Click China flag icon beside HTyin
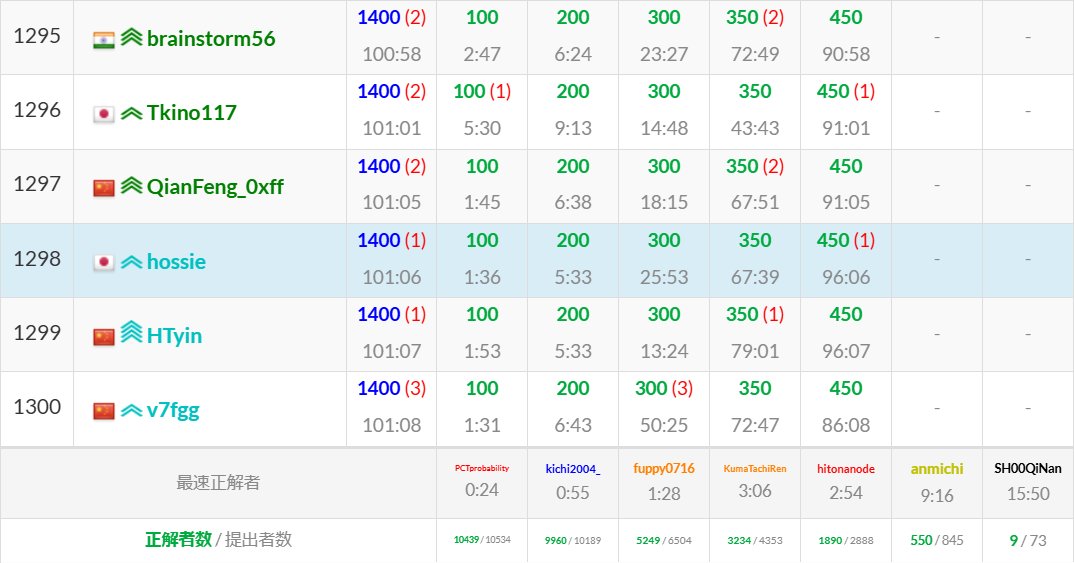This screenshot has height=563, width=1074. click(x=103, y=337)
